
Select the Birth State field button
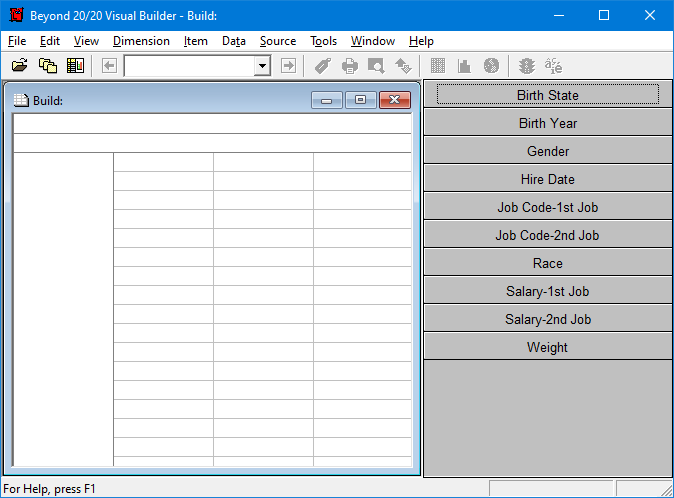(x=548, y=94)
